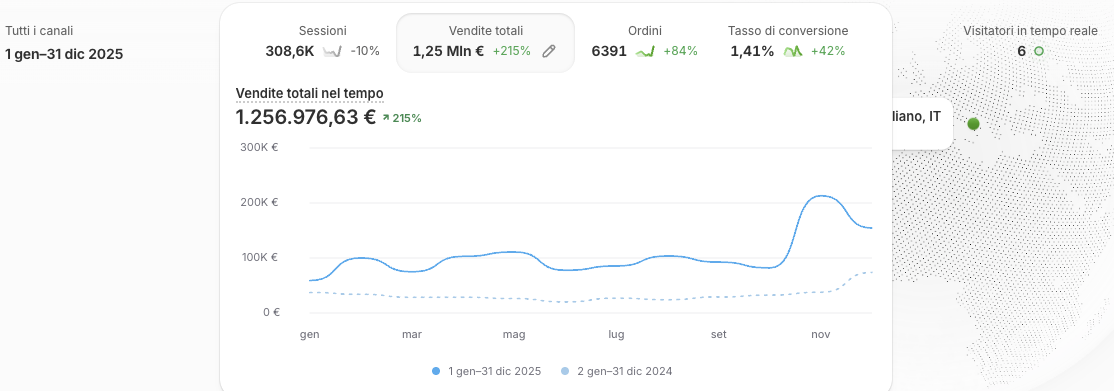Toggle the 2 gen–31 dic 2024 legend series
1114x391 pixels.
point(616,371)
